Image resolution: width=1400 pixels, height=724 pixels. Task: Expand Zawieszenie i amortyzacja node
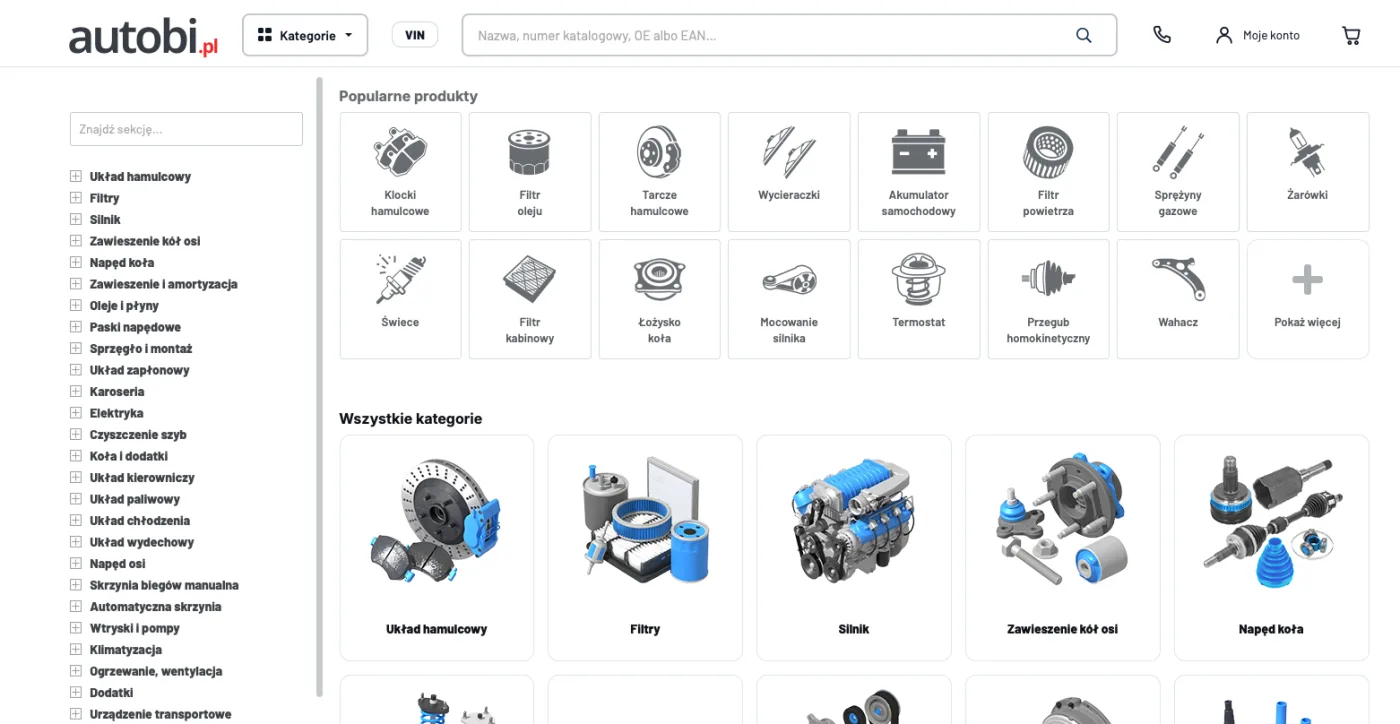click(76, 284)
